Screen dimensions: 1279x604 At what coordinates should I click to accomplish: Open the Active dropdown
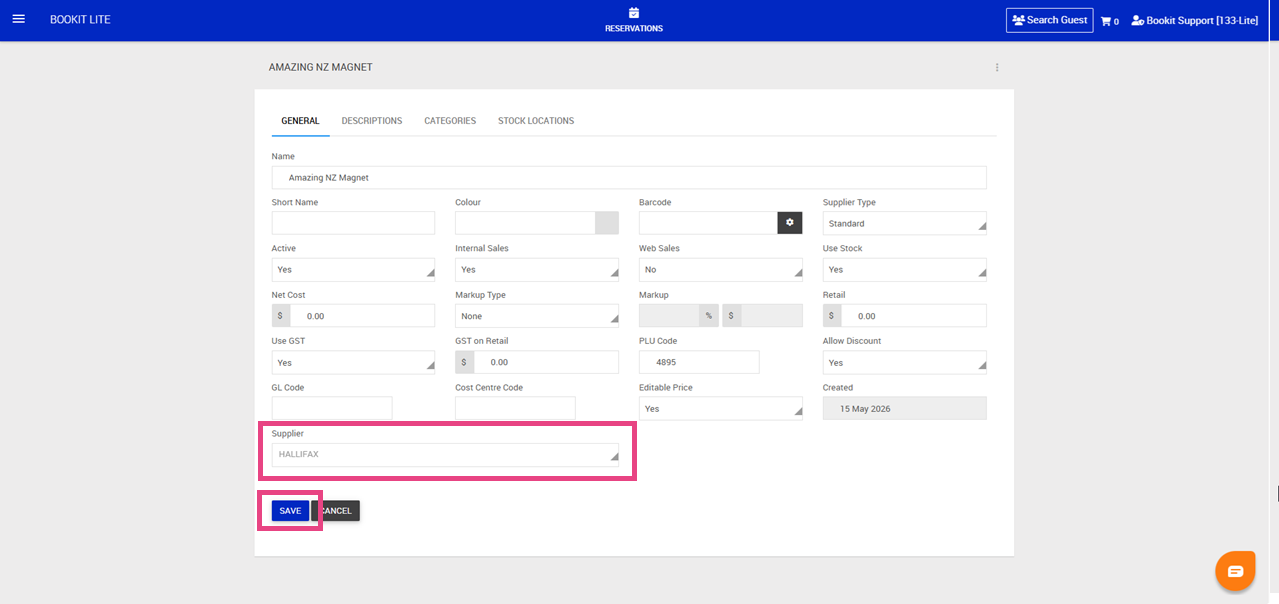tap(353, 270)
